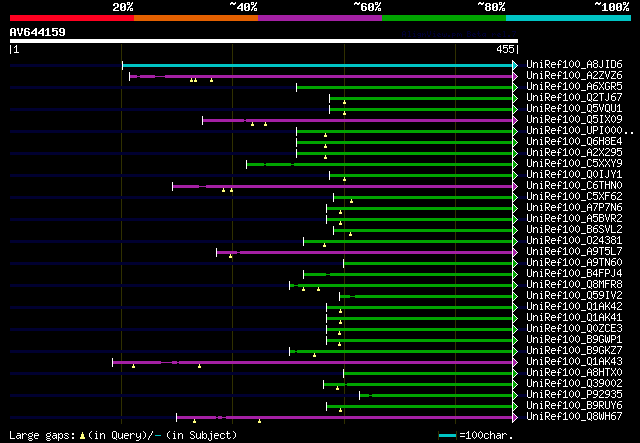640x443 pixels.
Task: Click the white query sequence bar
Action: (x=264, y=41)
